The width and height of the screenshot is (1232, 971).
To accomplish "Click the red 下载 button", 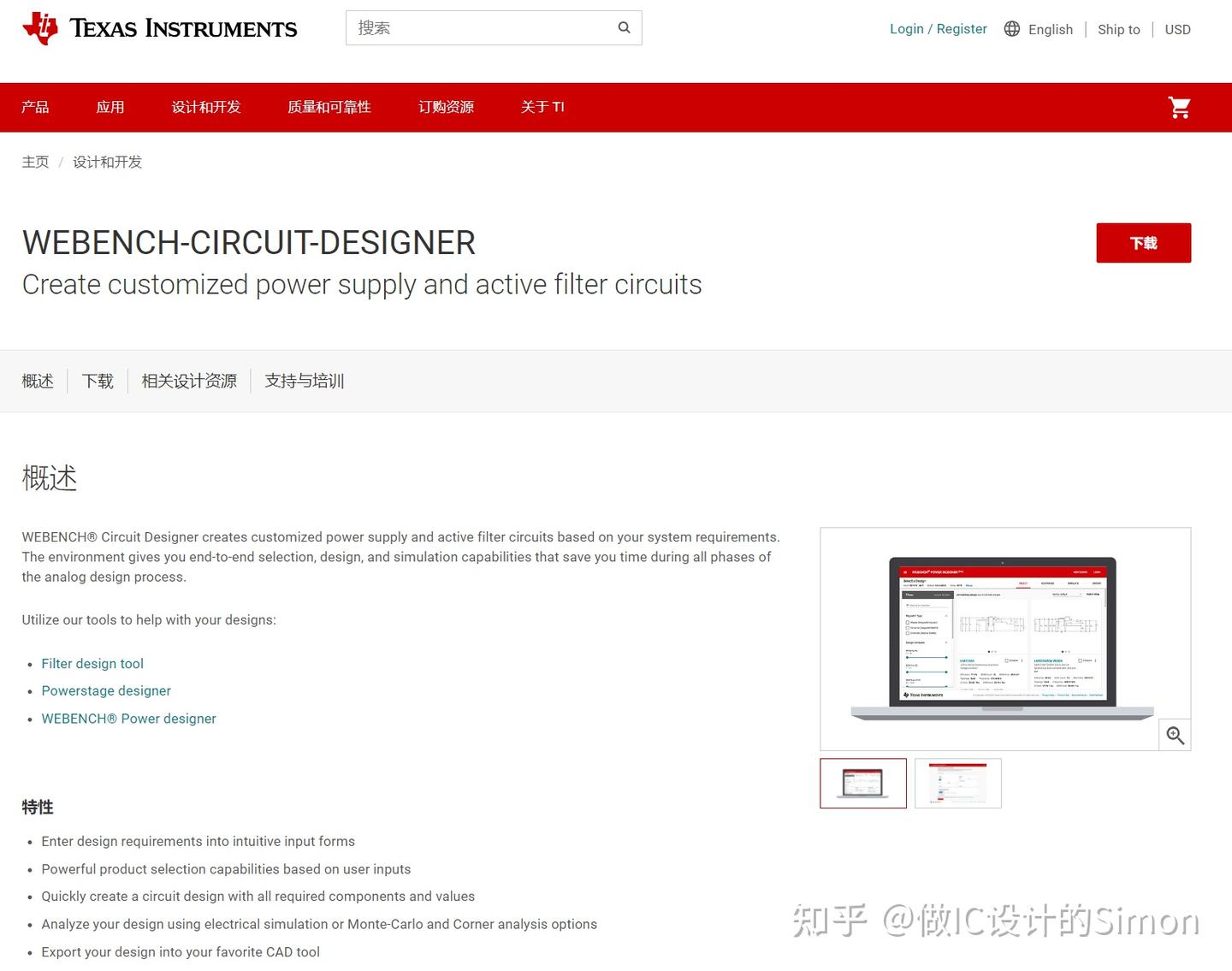I will [1144, 242].
